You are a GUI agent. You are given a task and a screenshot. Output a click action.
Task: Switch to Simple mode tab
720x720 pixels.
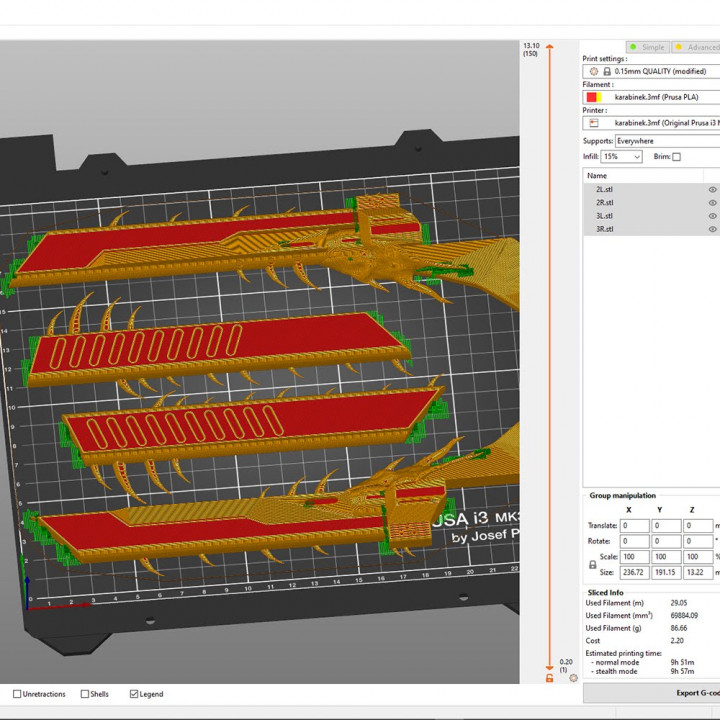tap(647, 47)
